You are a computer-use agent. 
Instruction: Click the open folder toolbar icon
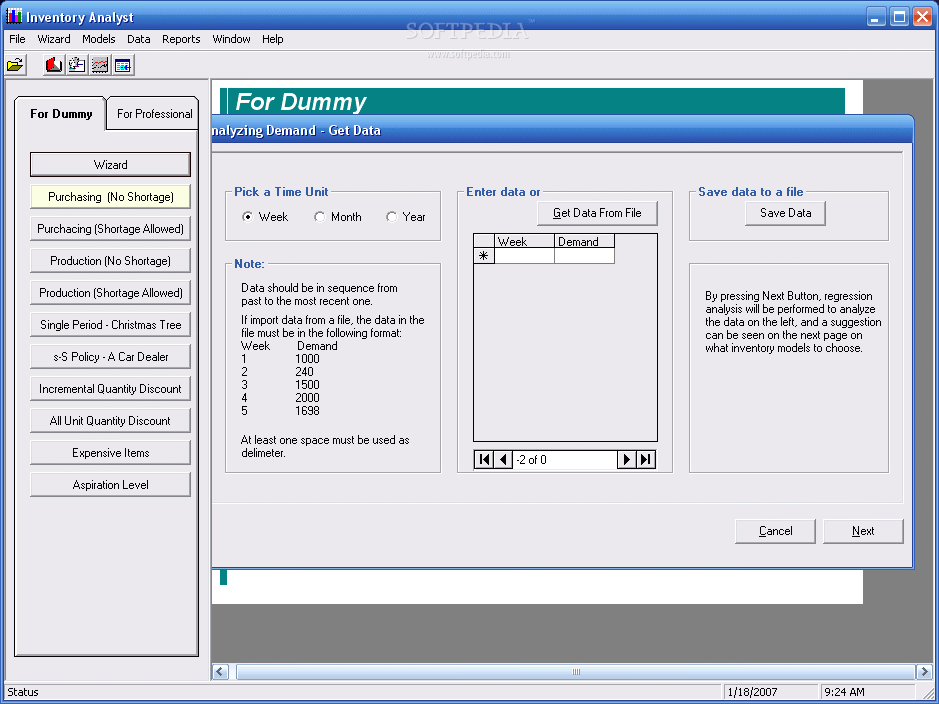coord(16,65)
